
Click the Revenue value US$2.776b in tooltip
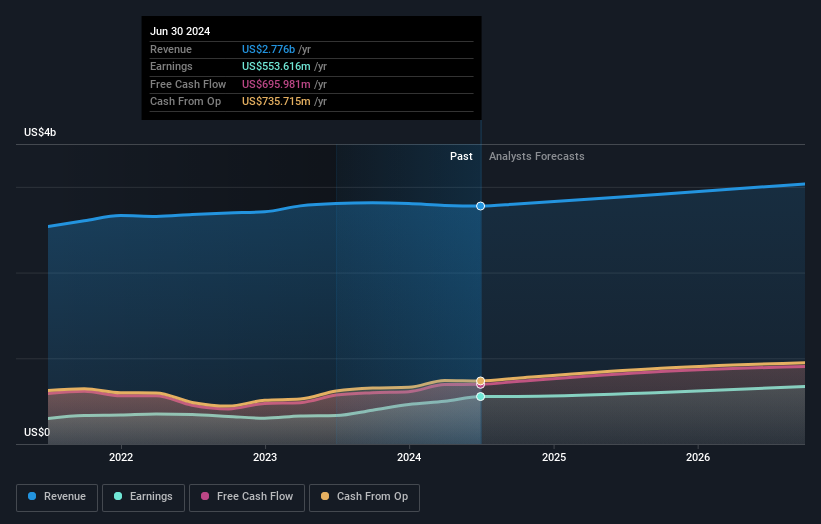click(268, 49)
